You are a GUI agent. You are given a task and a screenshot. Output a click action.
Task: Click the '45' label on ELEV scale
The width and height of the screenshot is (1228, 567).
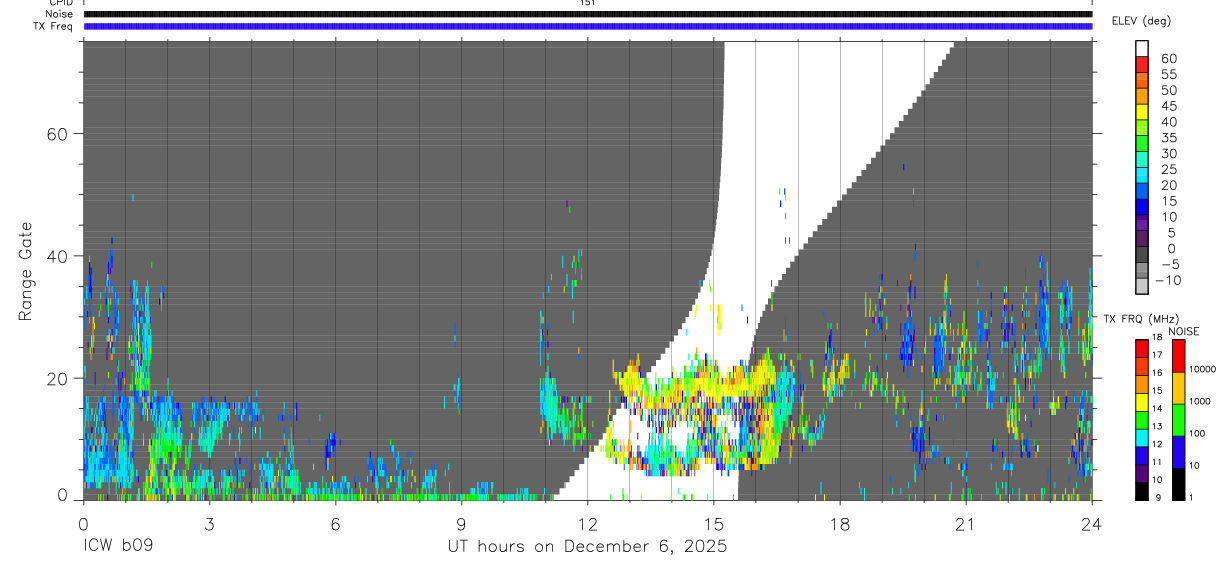tap(1168, 106)
